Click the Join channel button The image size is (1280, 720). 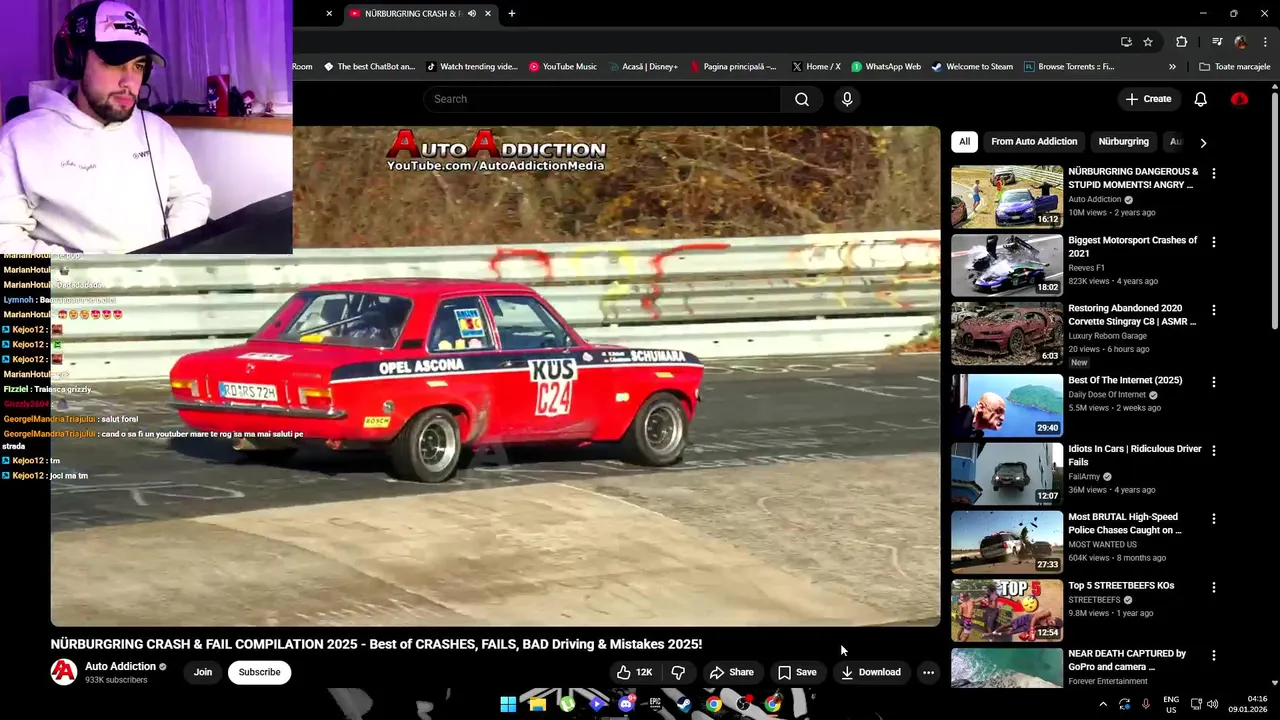click(x=203, y=672)
